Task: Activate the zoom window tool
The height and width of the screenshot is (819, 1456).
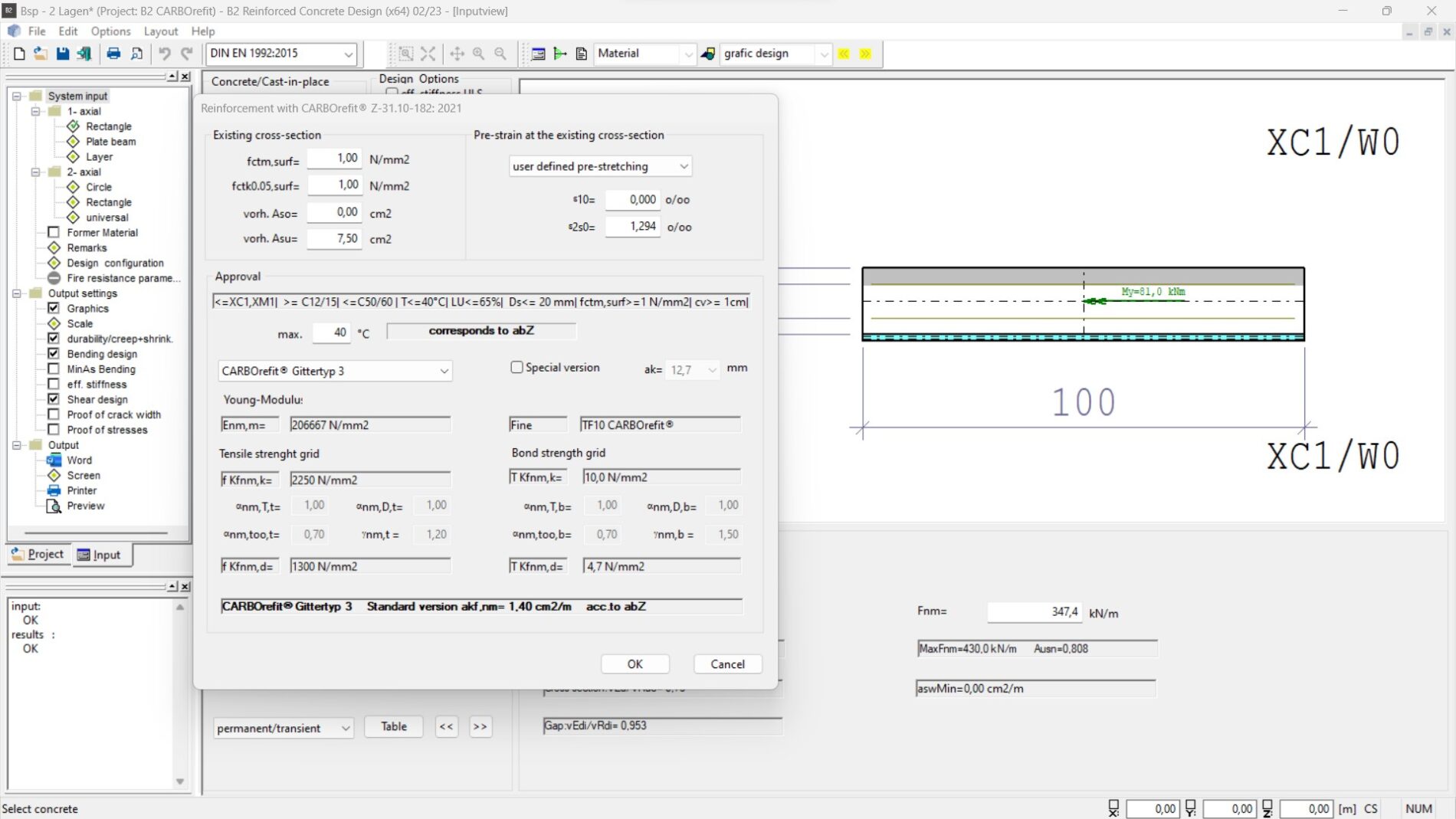Action: [x=406, y=54]
